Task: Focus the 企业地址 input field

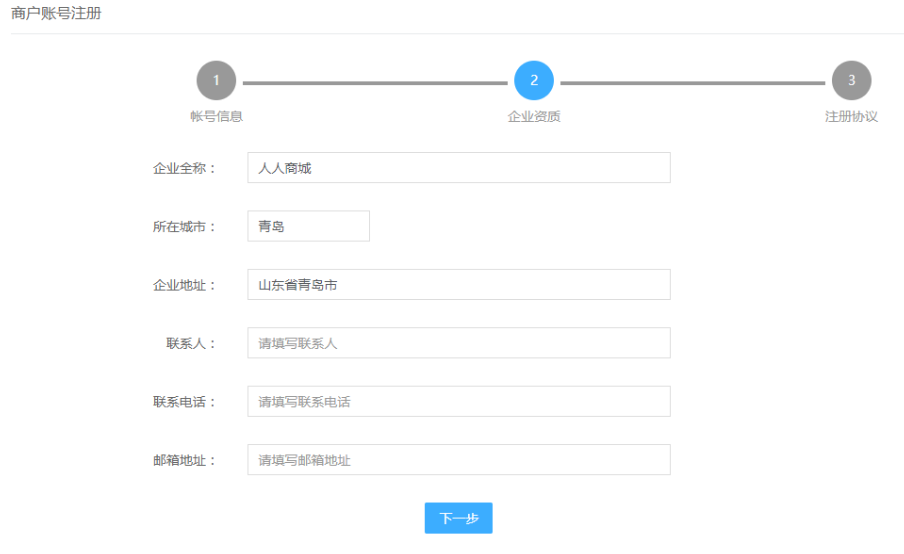Action: 459,284
